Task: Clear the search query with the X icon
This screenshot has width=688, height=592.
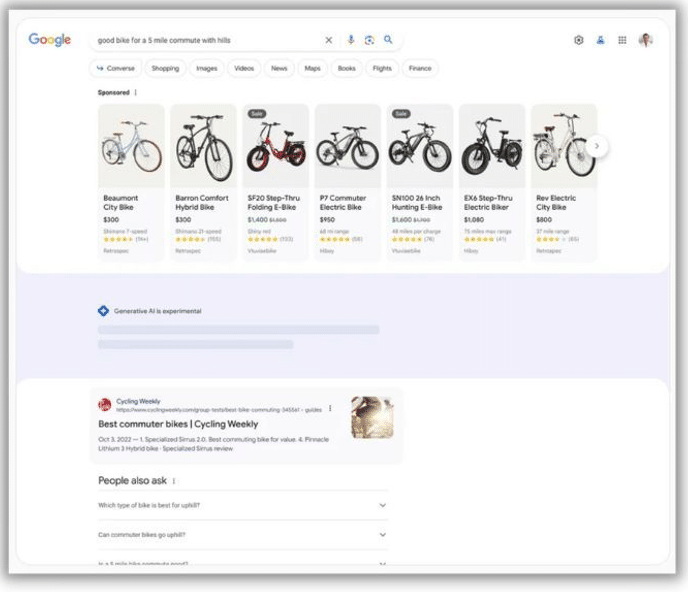Action: click(x=329, y=40)
